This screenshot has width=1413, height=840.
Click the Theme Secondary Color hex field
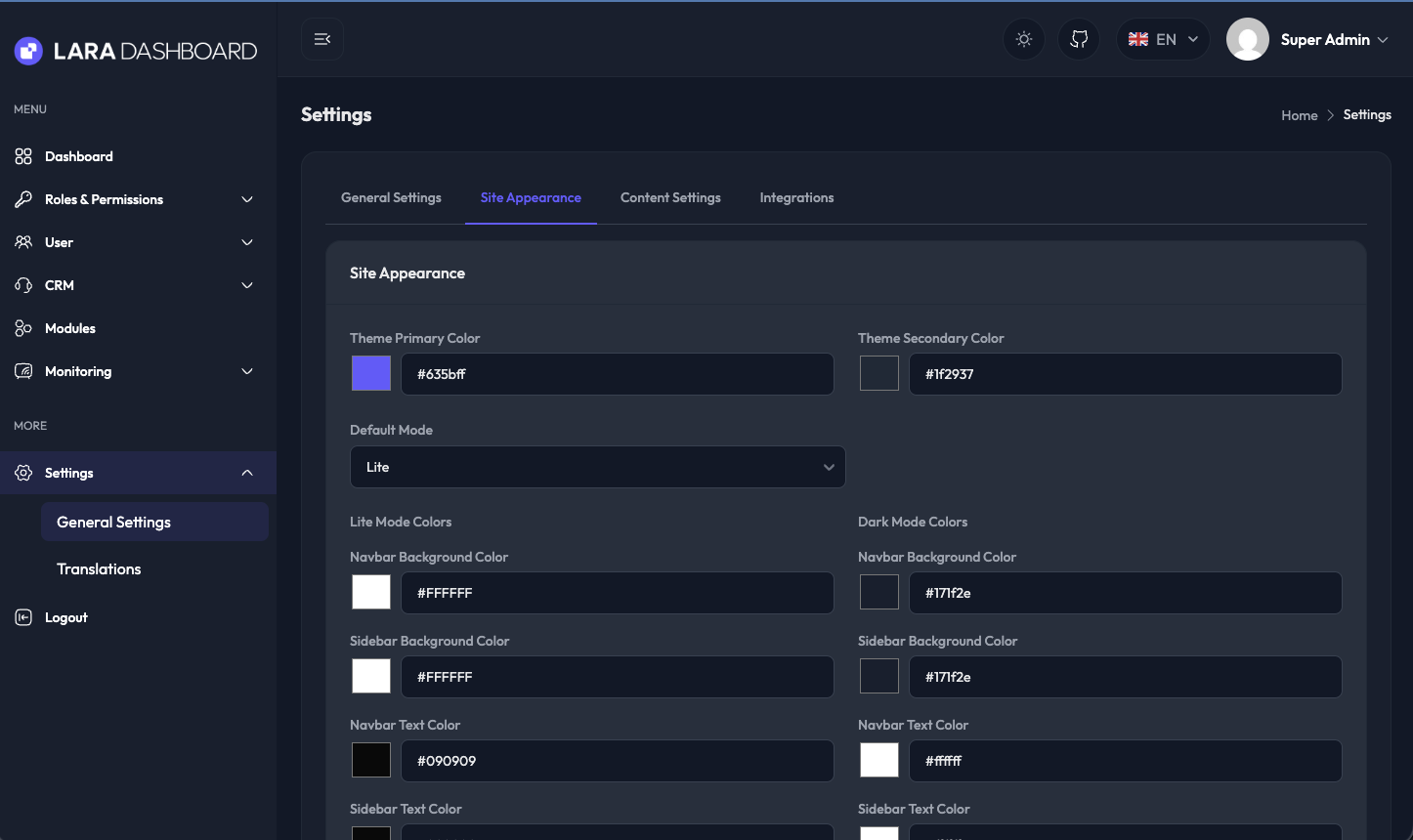pyautogui.click(x=1124, y=374)
